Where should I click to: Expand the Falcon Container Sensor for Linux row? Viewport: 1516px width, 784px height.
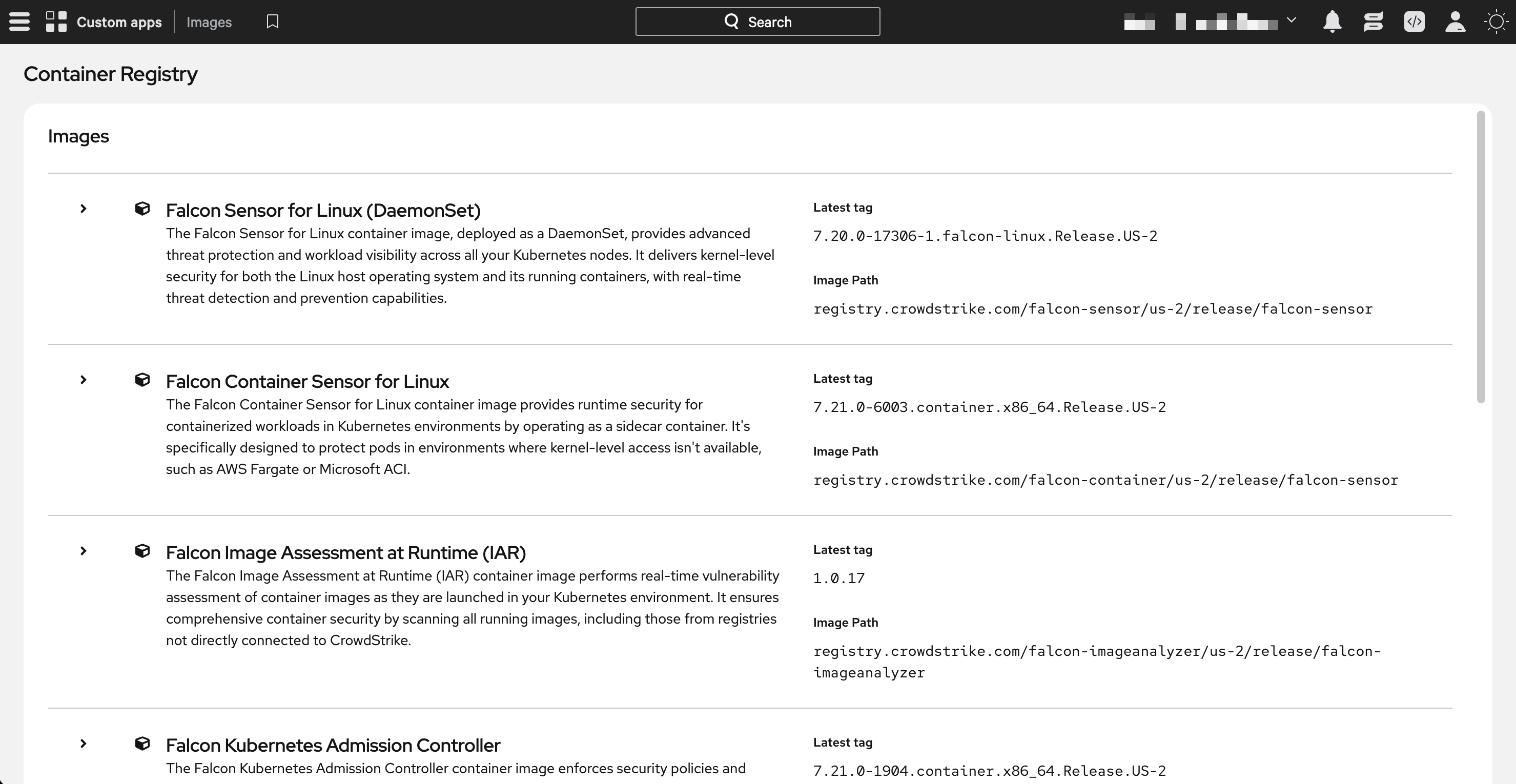84,380
